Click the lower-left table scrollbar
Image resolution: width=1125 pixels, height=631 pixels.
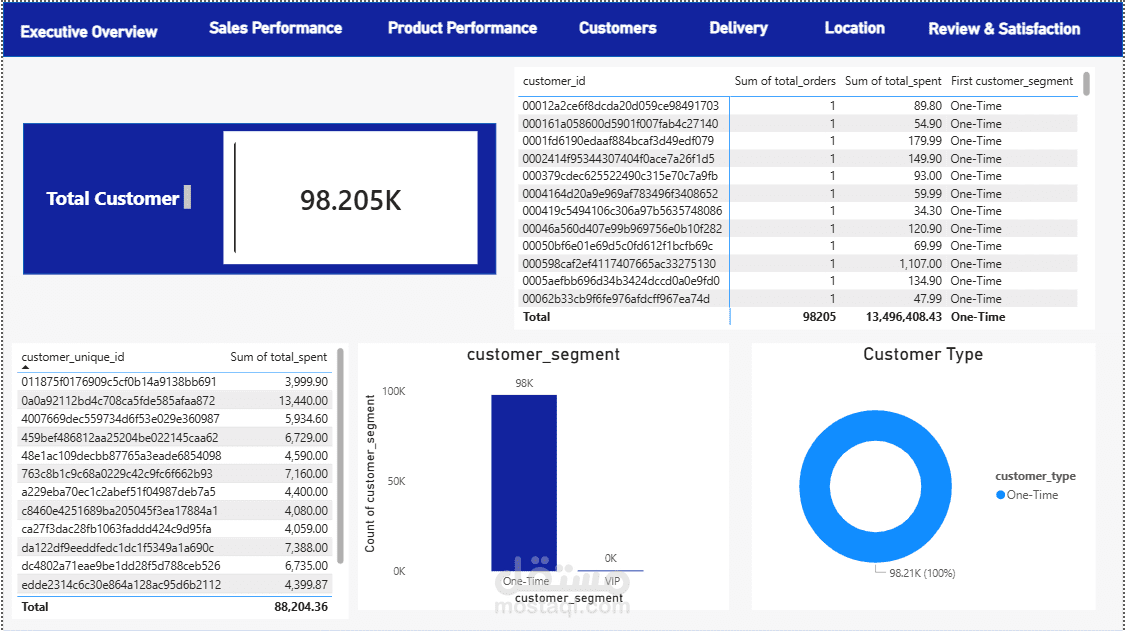(x=340, y=456)
